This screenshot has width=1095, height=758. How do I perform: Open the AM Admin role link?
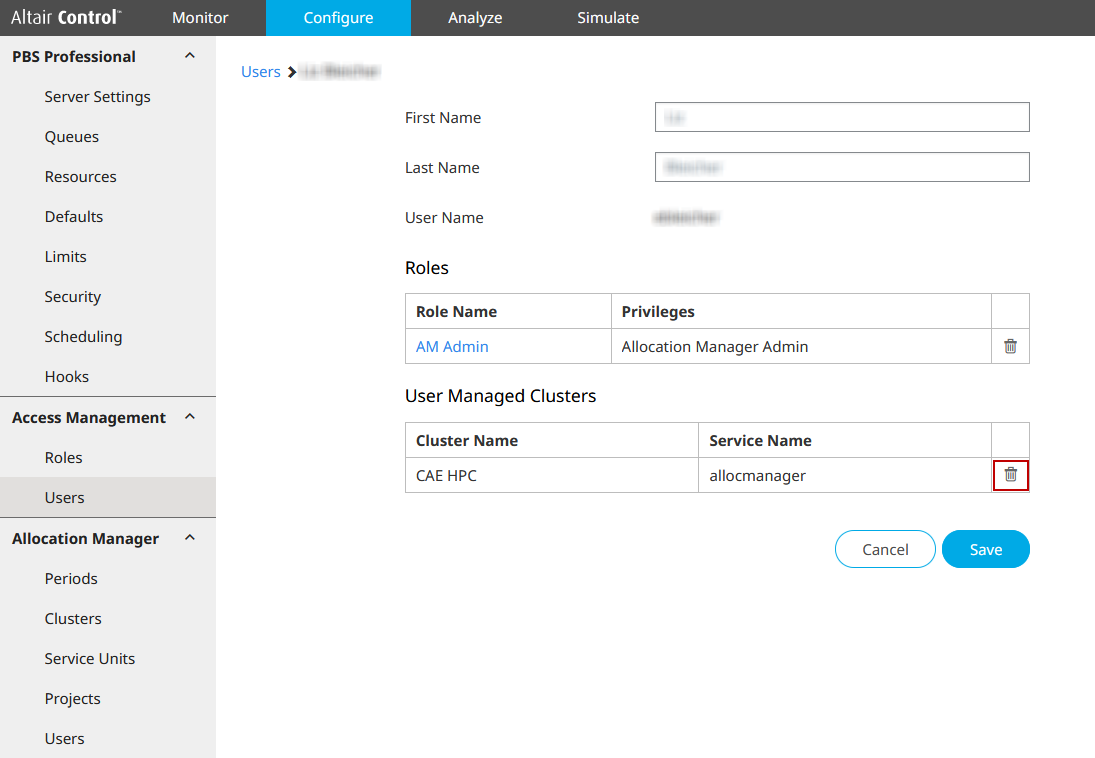point(452,347)
